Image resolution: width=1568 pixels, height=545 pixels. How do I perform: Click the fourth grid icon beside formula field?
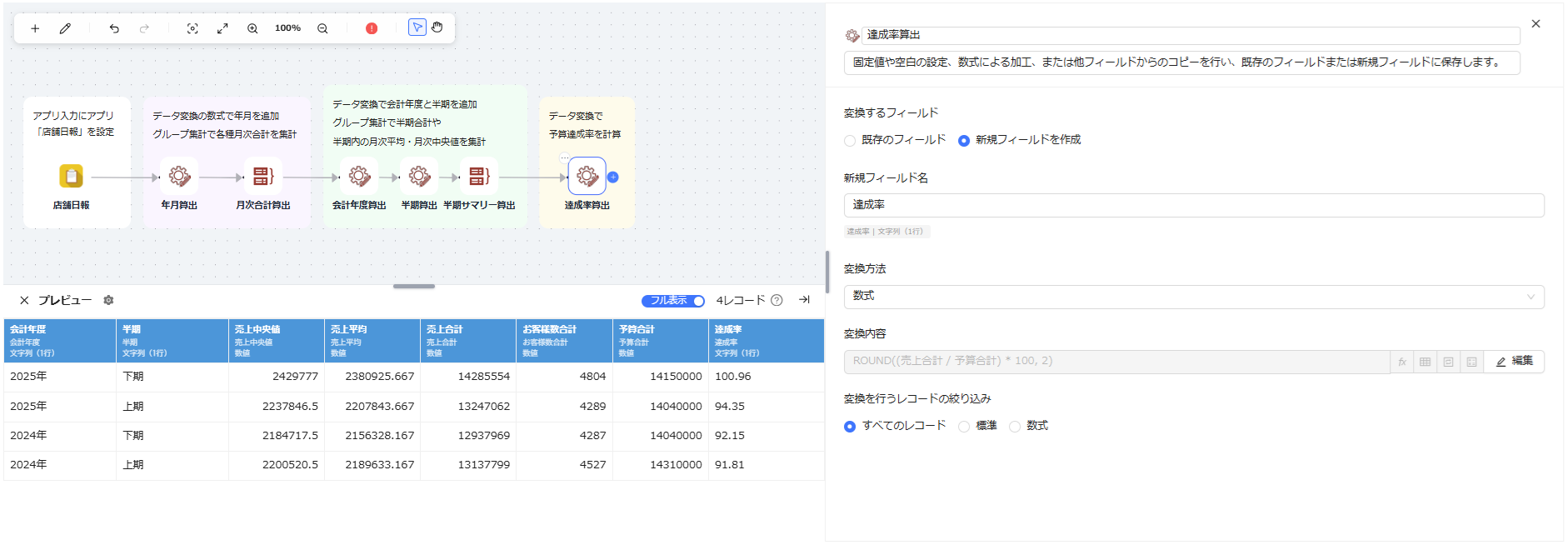pos(1471,362)
